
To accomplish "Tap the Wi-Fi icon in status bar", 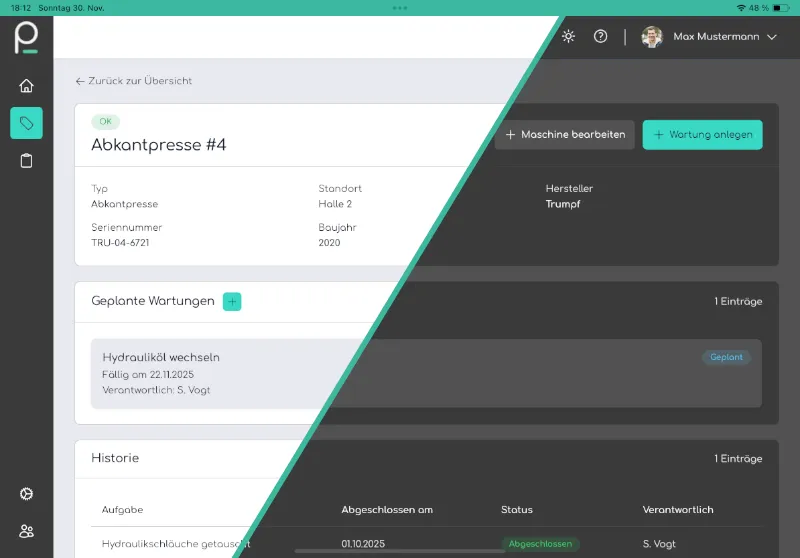I will [741, 8].
